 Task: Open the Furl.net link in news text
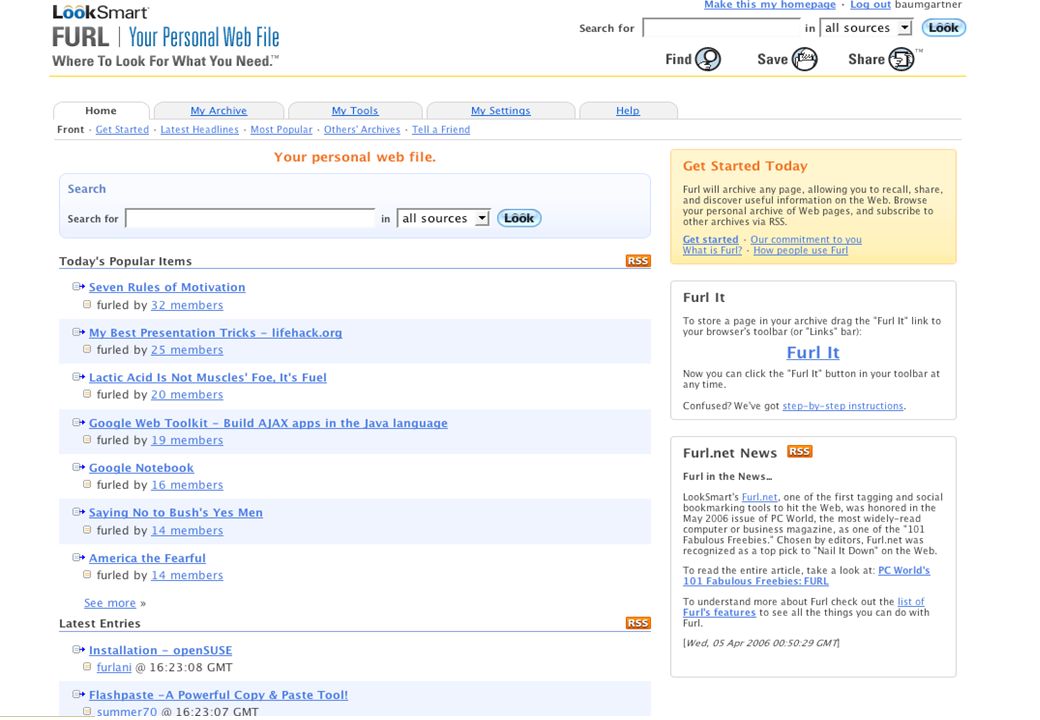pos(759,497)
